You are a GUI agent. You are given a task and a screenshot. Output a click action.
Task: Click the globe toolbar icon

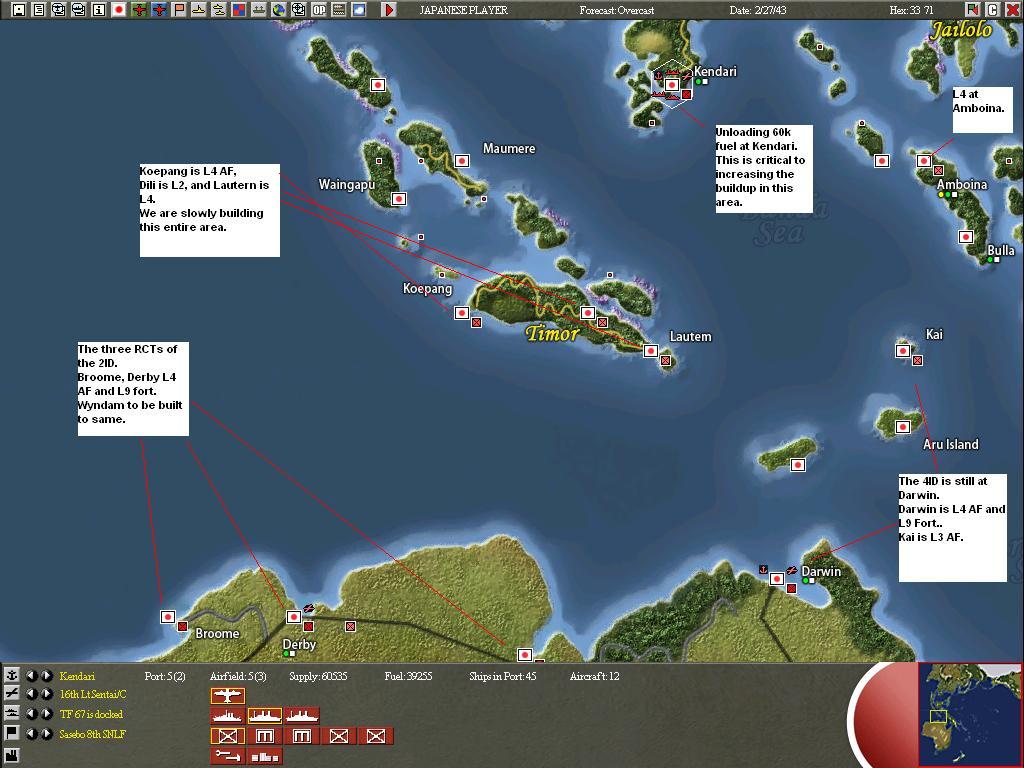279,9
